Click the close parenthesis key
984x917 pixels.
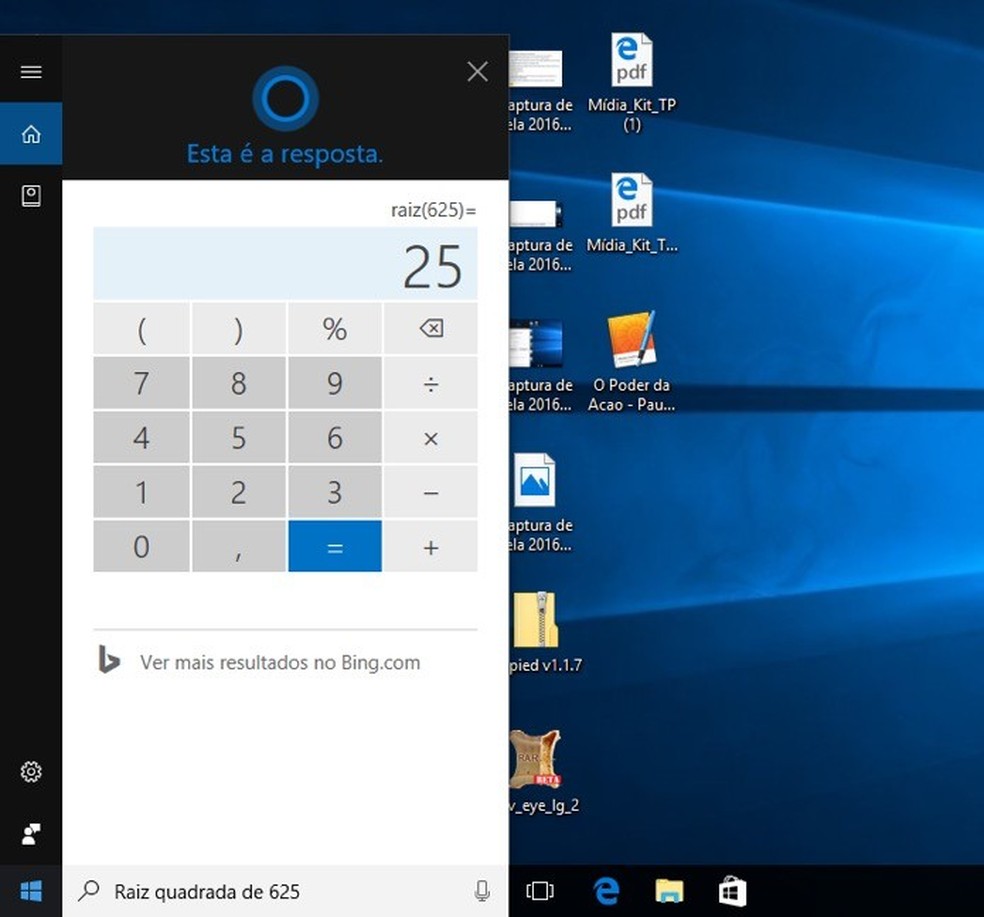[x=238, y=328]
